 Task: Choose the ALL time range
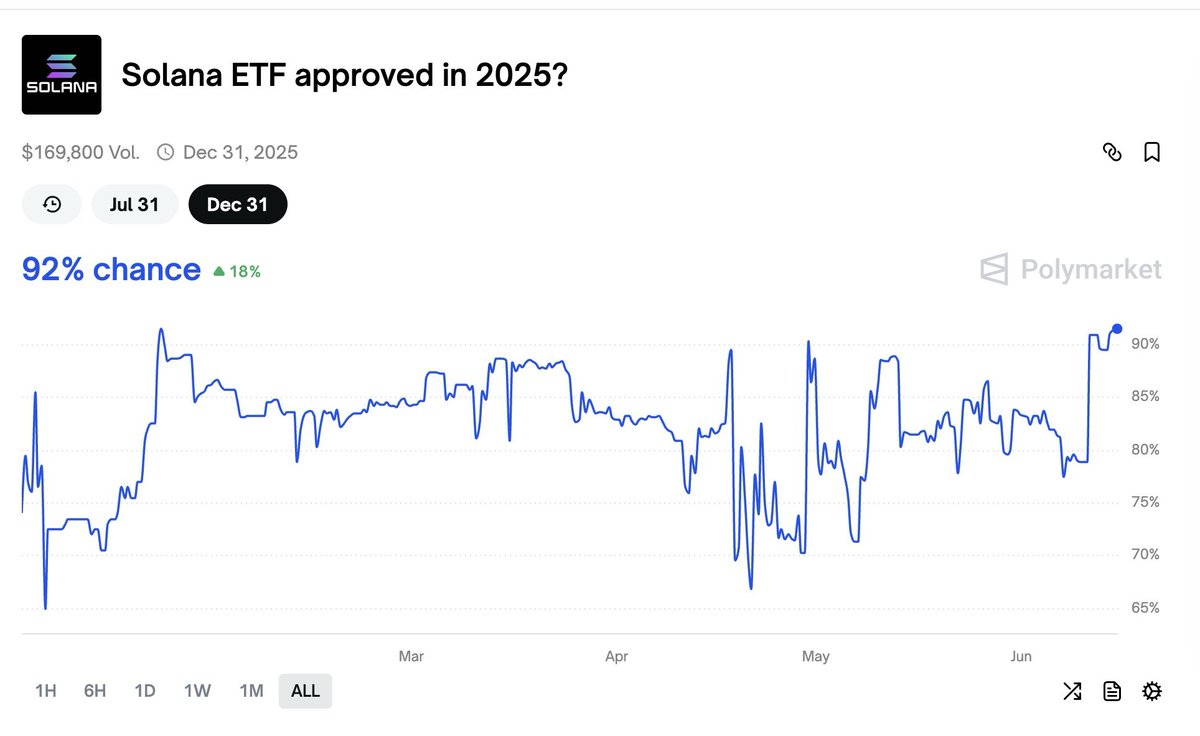coord(305,691)
